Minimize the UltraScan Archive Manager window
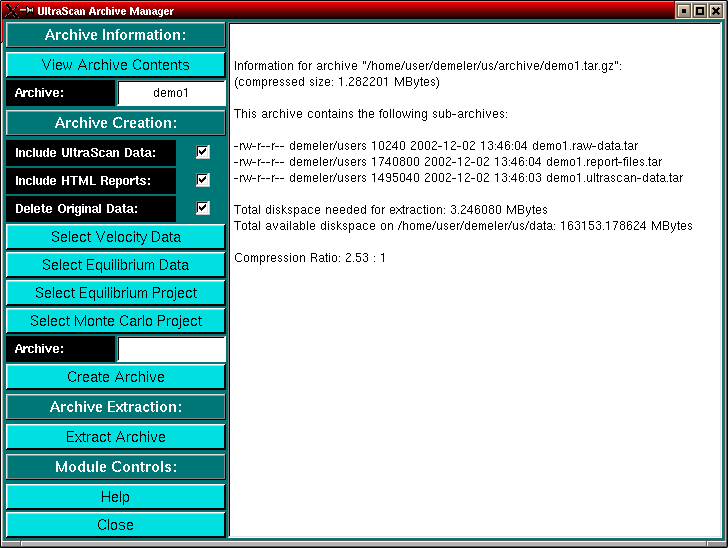Viewport: 728px width, 548px height. click(683, 10)
